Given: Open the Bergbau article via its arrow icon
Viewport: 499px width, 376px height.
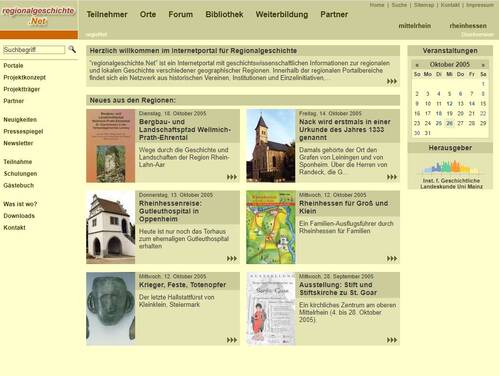Looking at the screenshot, I should [232, 177].
